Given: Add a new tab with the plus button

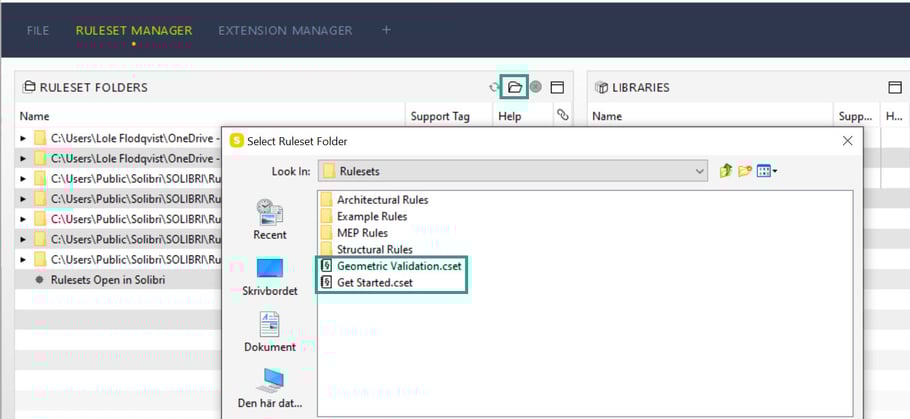Looking at the screenshot, I should point(386,30).
